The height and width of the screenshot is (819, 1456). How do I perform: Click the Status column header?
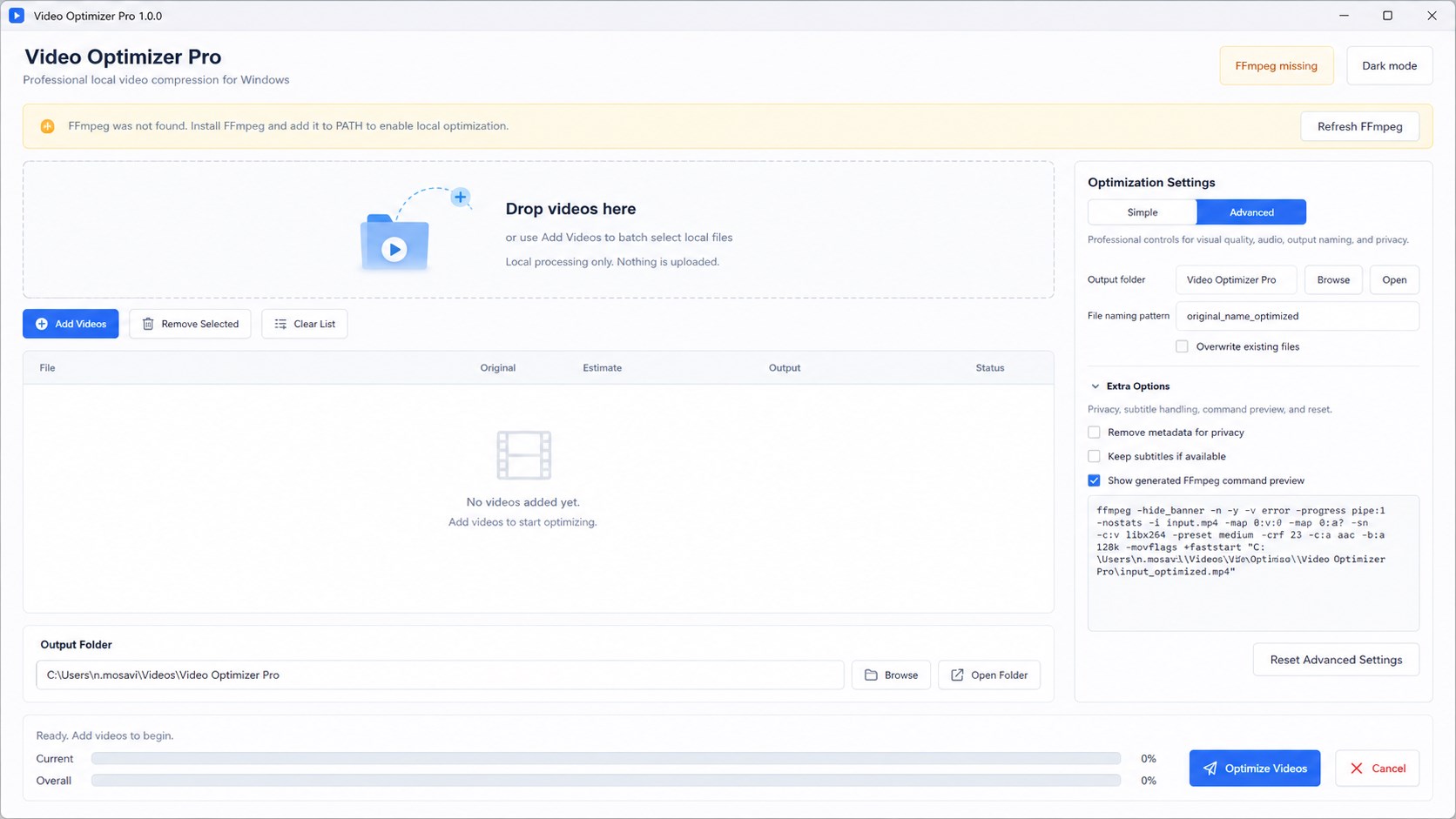(x=990, y=368)
